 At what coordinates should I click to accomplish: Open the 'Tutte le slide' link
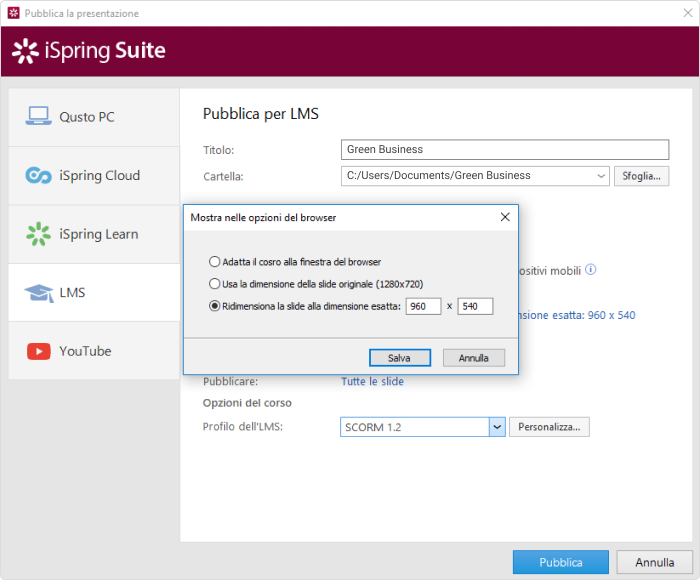[372, 381]
